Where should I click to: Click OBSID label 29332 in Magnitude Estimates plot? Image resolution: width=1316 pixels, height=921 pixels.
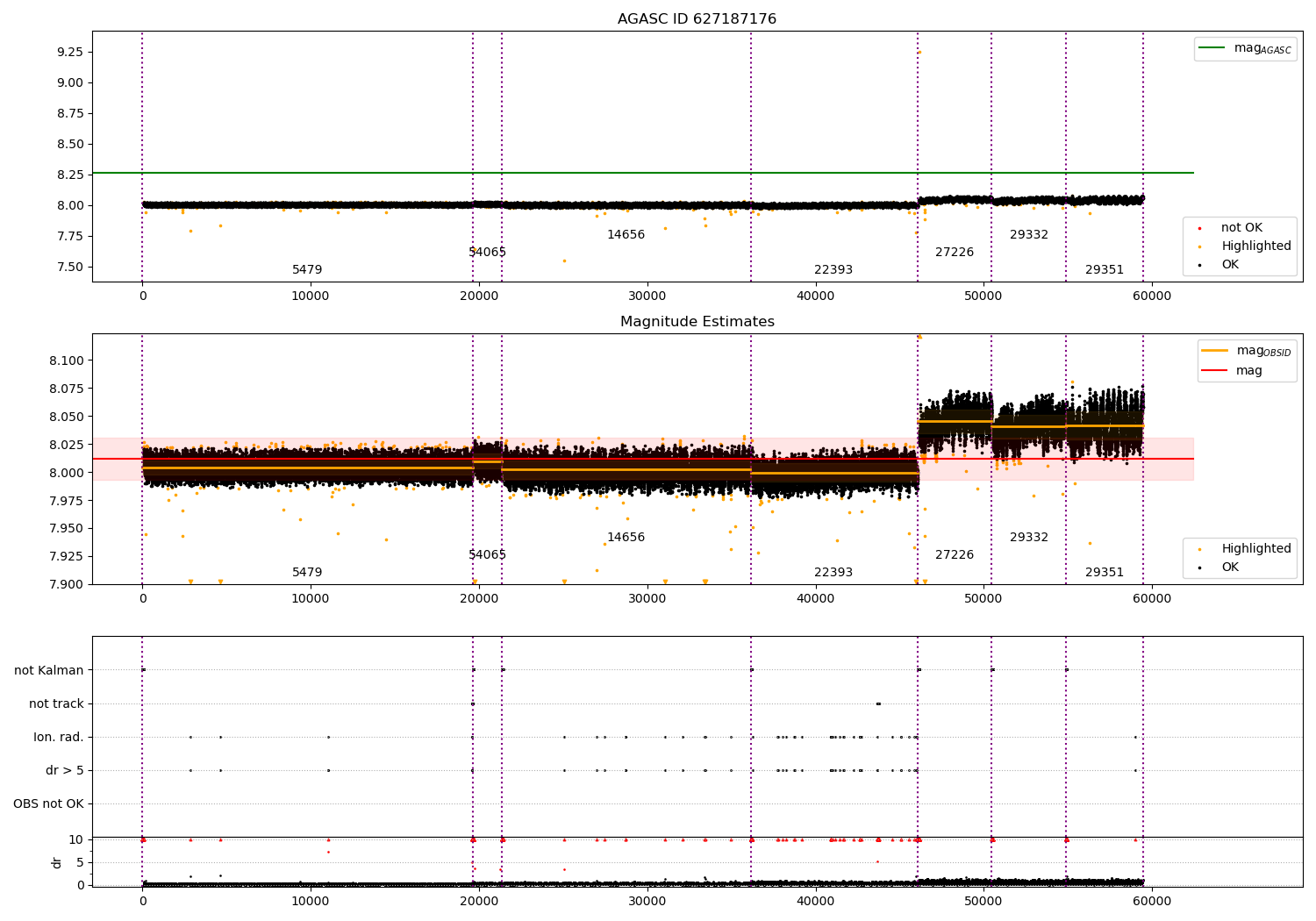1029,538
